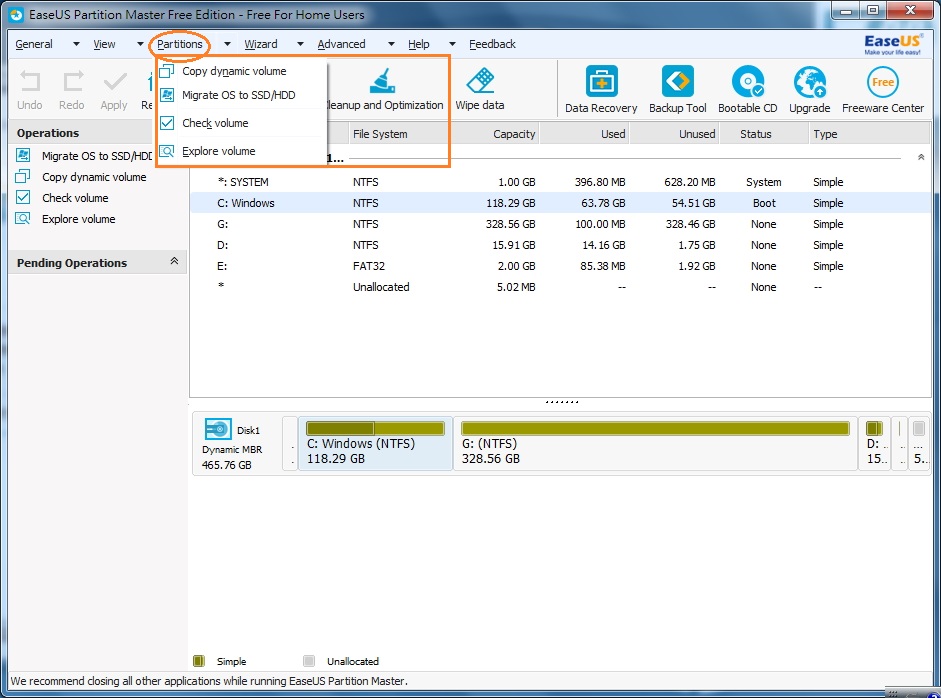Open the View menu
This screenshot has width=941, height=698.
[104, 44]
